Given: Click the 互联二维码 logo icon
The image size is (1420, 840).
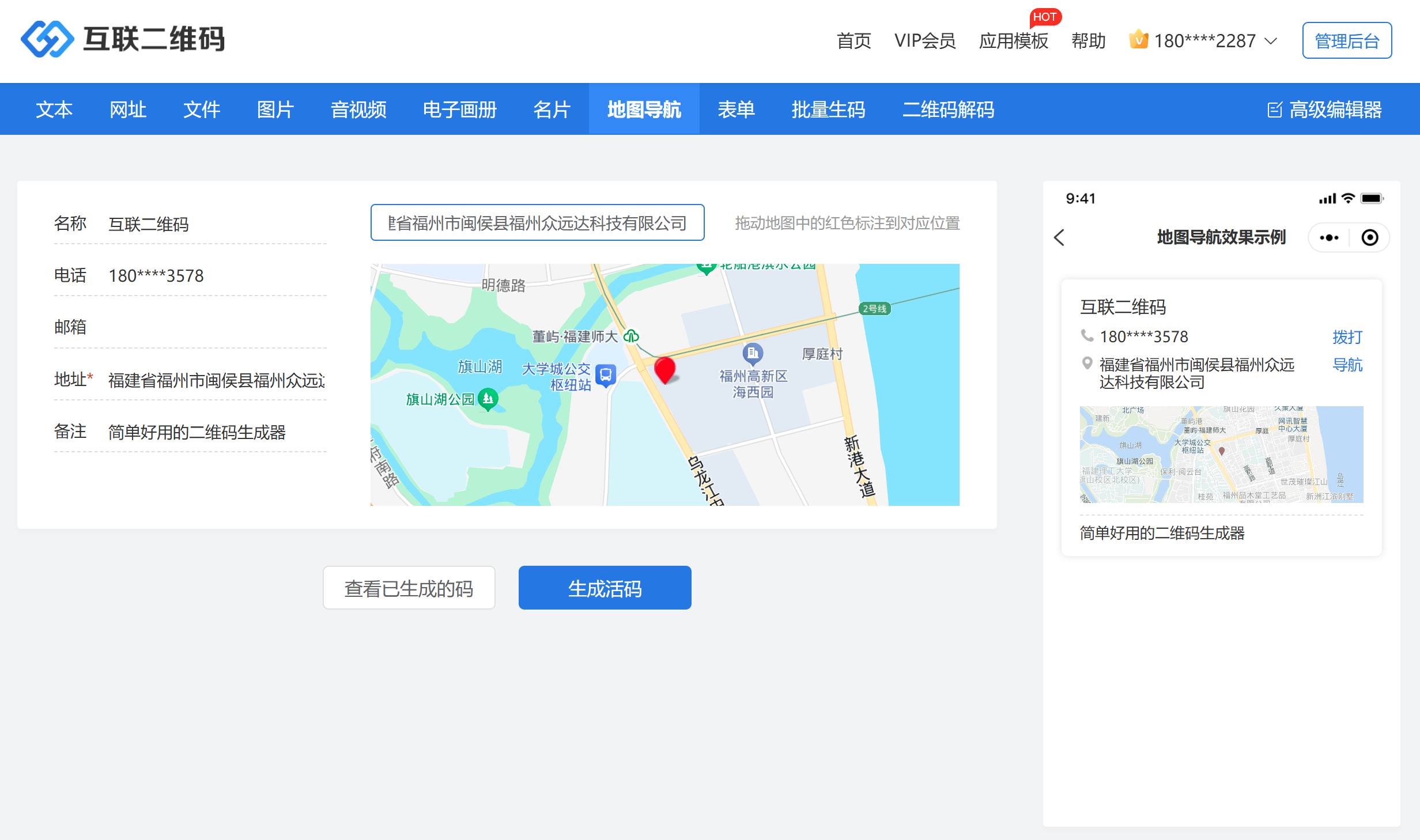Looking at the screenshot, I should (x=47, y=39).
